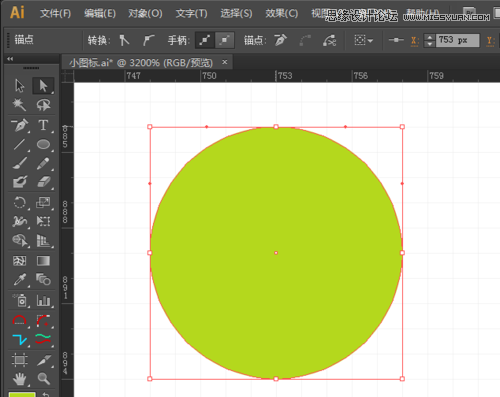The image size is (500, 397).
Task: Click the right anchor point of the circle
Action: pyautogui.click(x=402, y=253)
